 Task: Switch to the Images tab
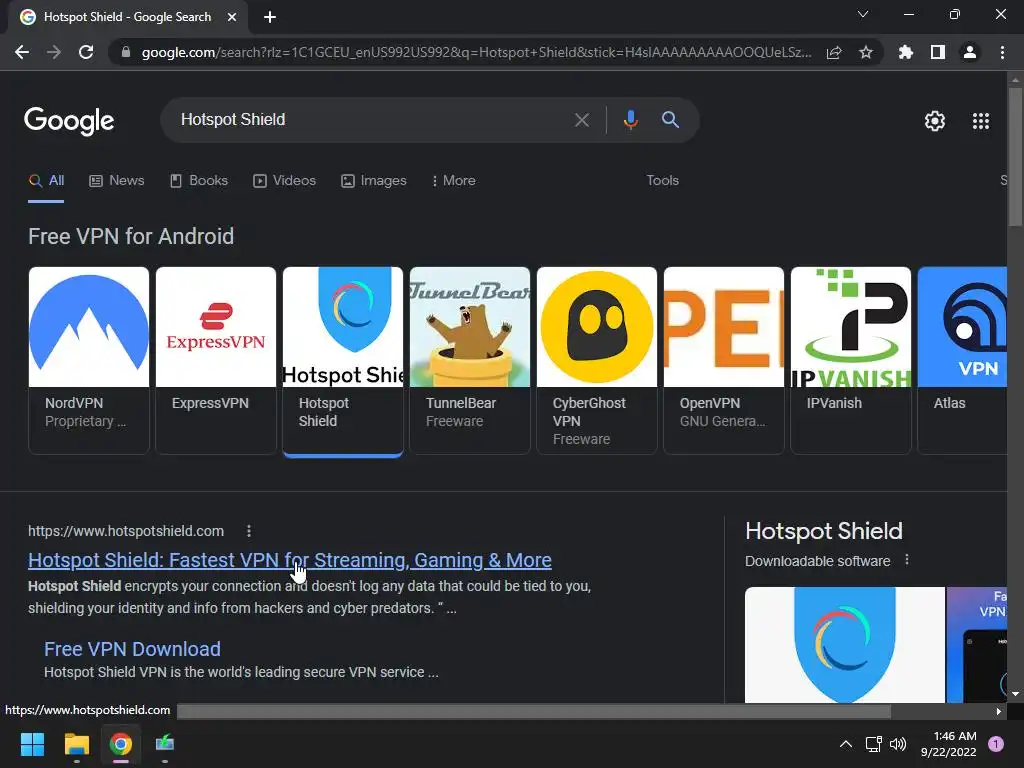374,181
